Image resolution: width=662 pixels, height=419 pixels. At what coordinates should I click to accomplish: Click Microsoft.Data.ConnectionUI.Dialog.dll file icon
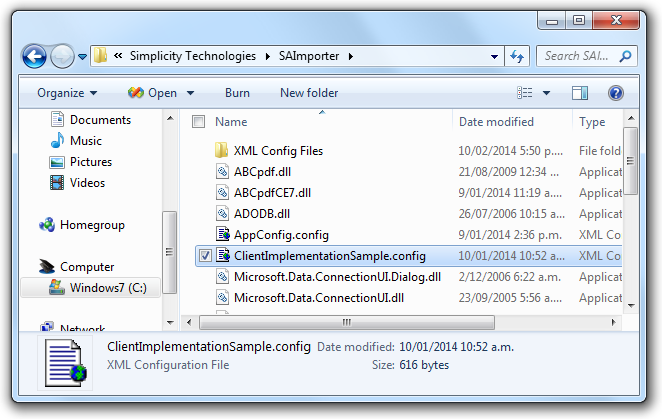pos(222,276)
